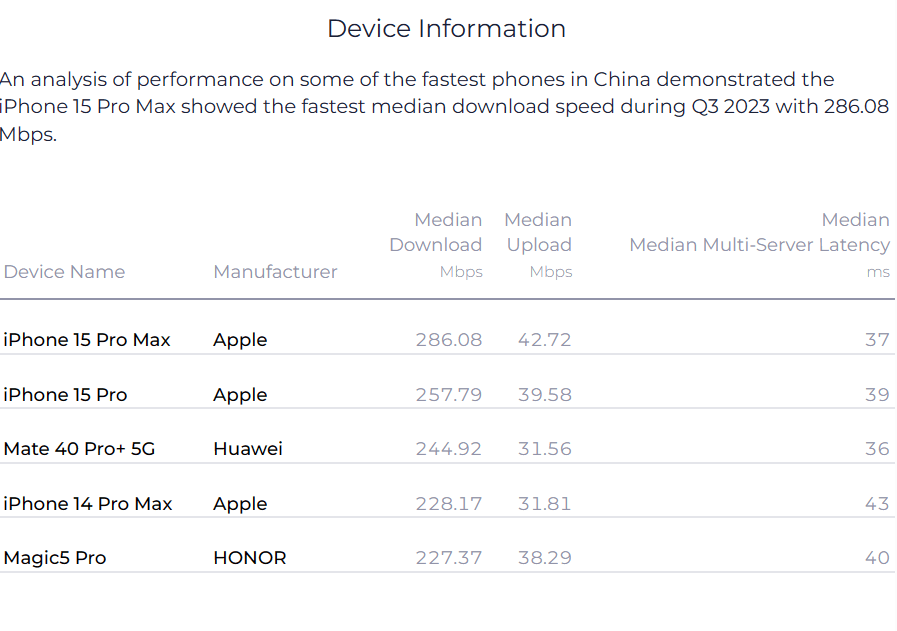Image resolution: width=897 pixels, height=631 pixels.
Task: Click the 38.29 upload value
Action: pyautogui.click(x=545, y=558)
